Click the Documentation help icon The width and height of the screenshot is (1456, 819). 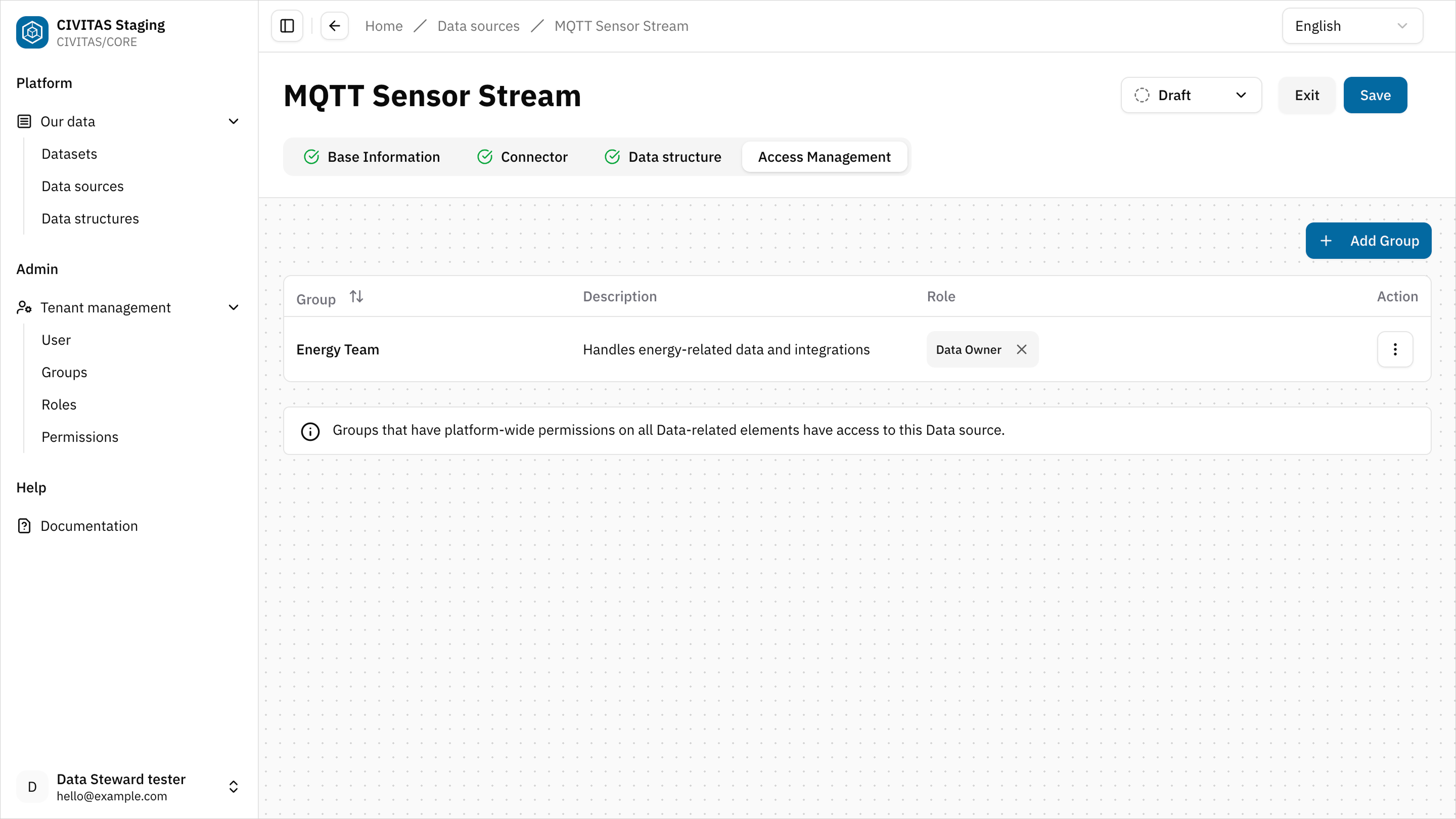[x=24, y=526]
